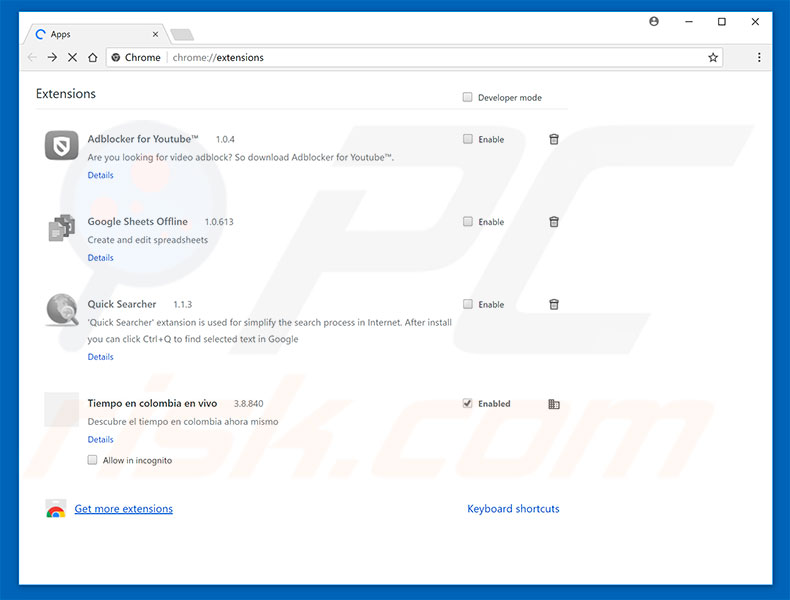Click the Google Sheets Offline icon
The image size is (790, 600).
[x=61, y=228]
